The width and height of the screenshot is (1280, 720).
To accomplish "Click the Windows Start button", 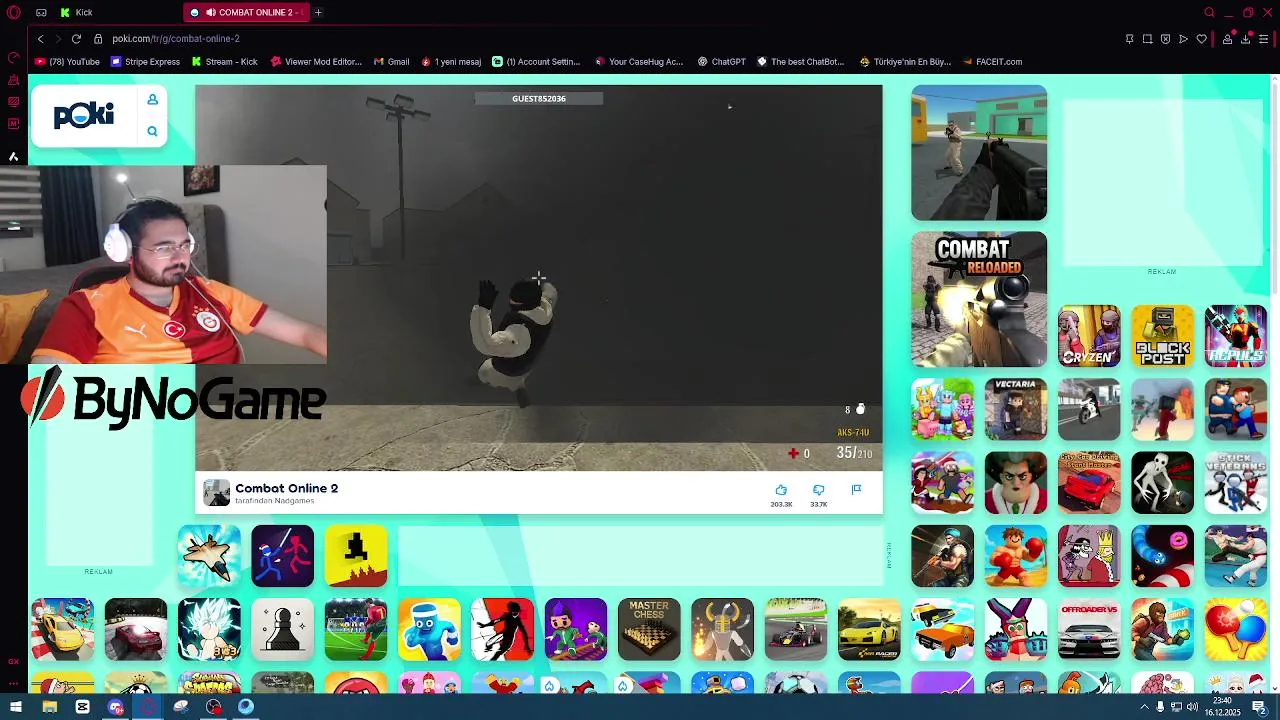I will click(x=16, y=707).
